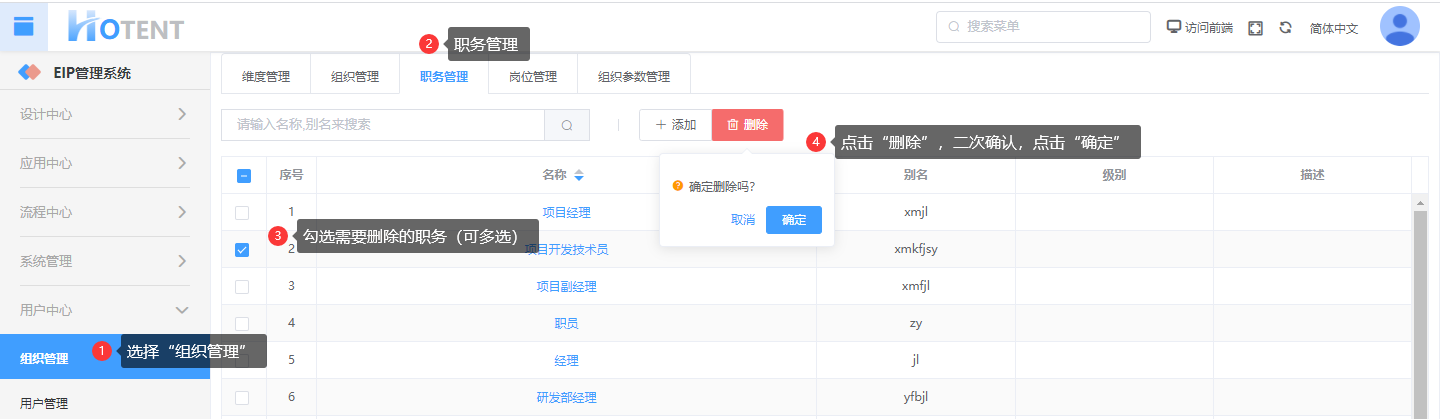Click the refresh icon in header
The width and height of the screenshot is (1440, 419).
[x=1285, y=28]
